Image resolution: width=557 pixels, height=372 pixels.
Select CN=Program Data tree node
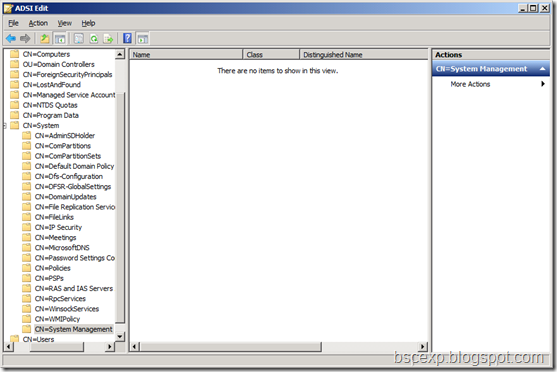pyautogui.click(x=51, y=115)
